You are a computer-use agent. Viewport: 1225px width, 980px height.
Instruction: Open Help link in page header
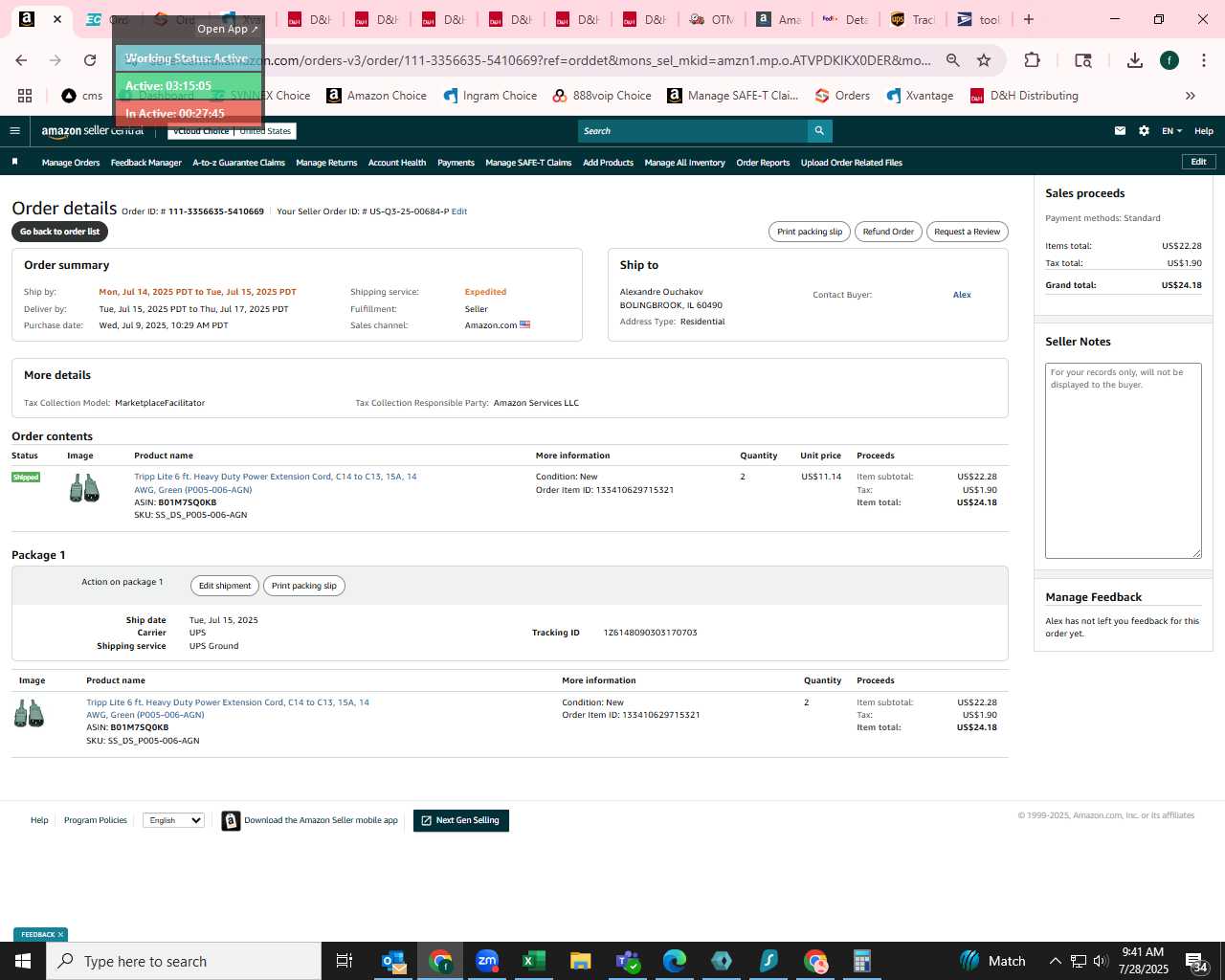(1204, 131)
